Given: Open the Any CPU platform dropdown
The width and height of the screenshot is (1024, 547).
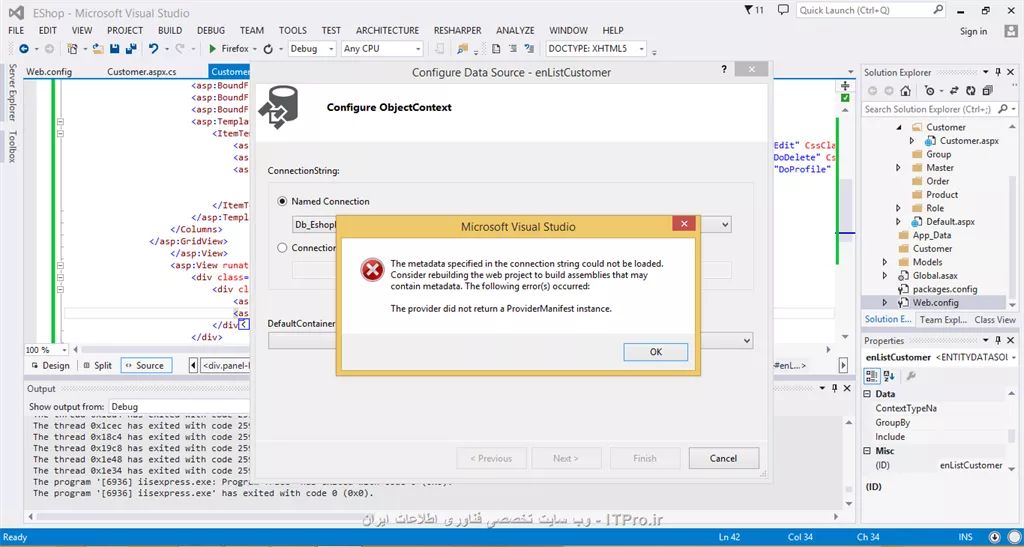Looking at the screenshot, I should coord(382,49).
